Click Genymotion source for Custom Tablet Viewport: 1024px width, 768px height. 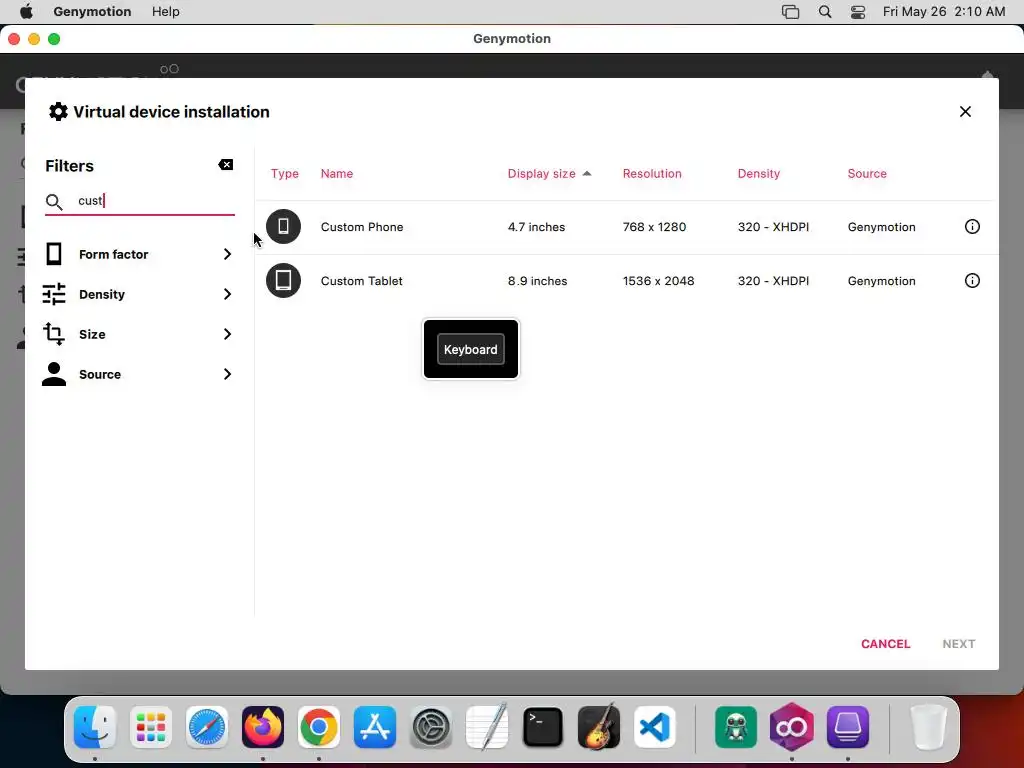pyautogui.click(x=882, y=281)
